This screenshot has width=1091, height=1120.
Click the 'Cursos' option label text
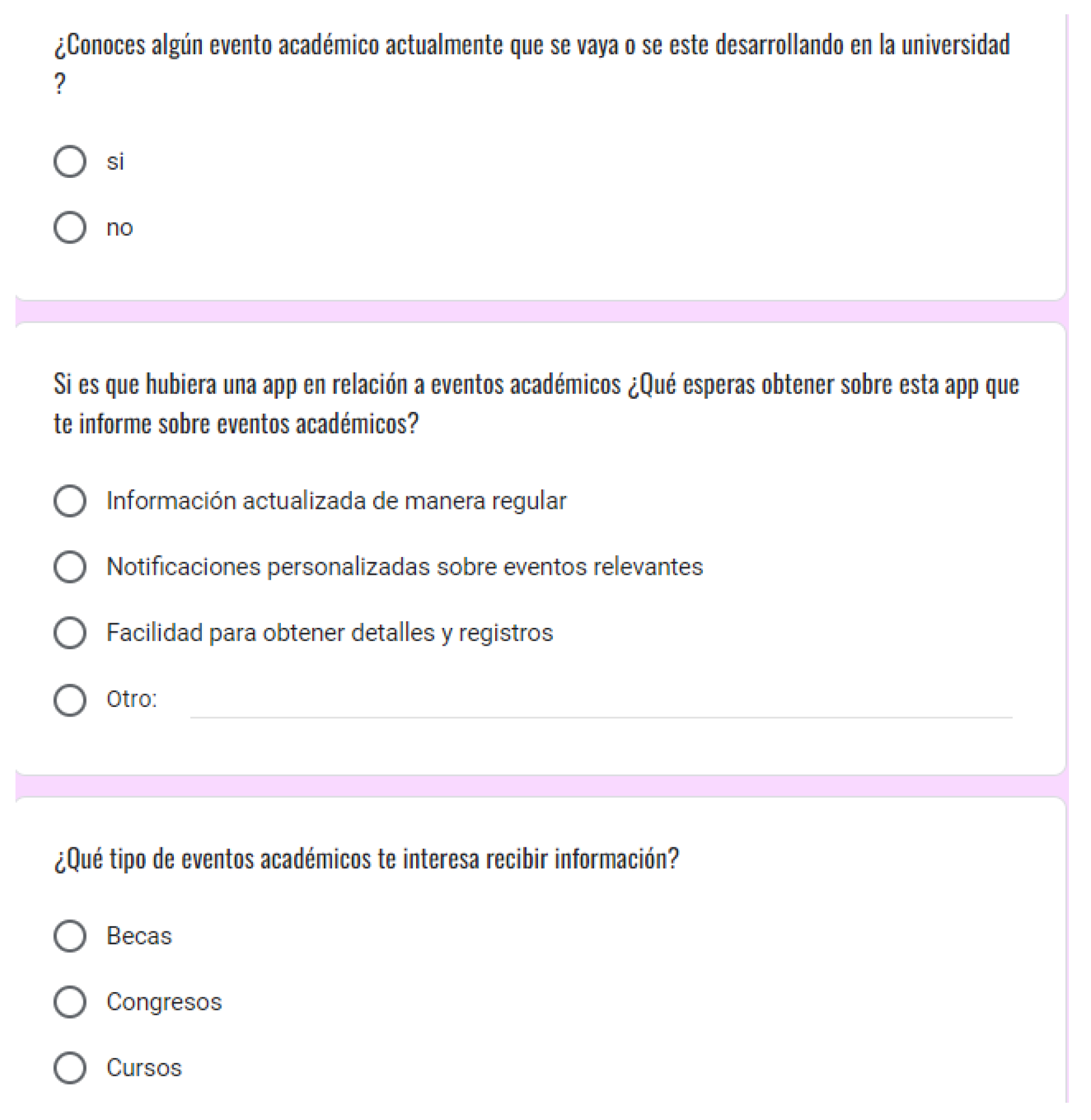point(143,1068)
